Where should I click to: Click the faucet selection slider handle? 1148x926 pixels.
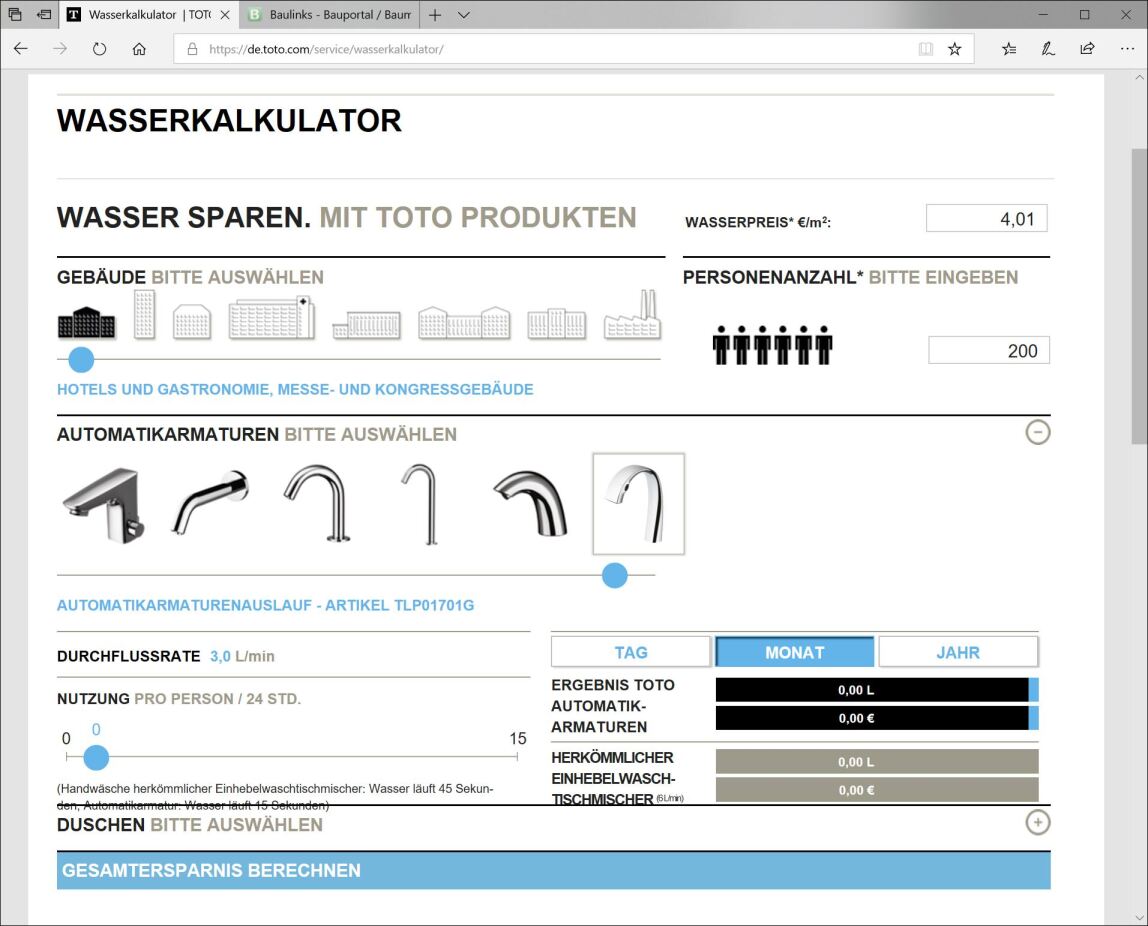pos(614,575)
